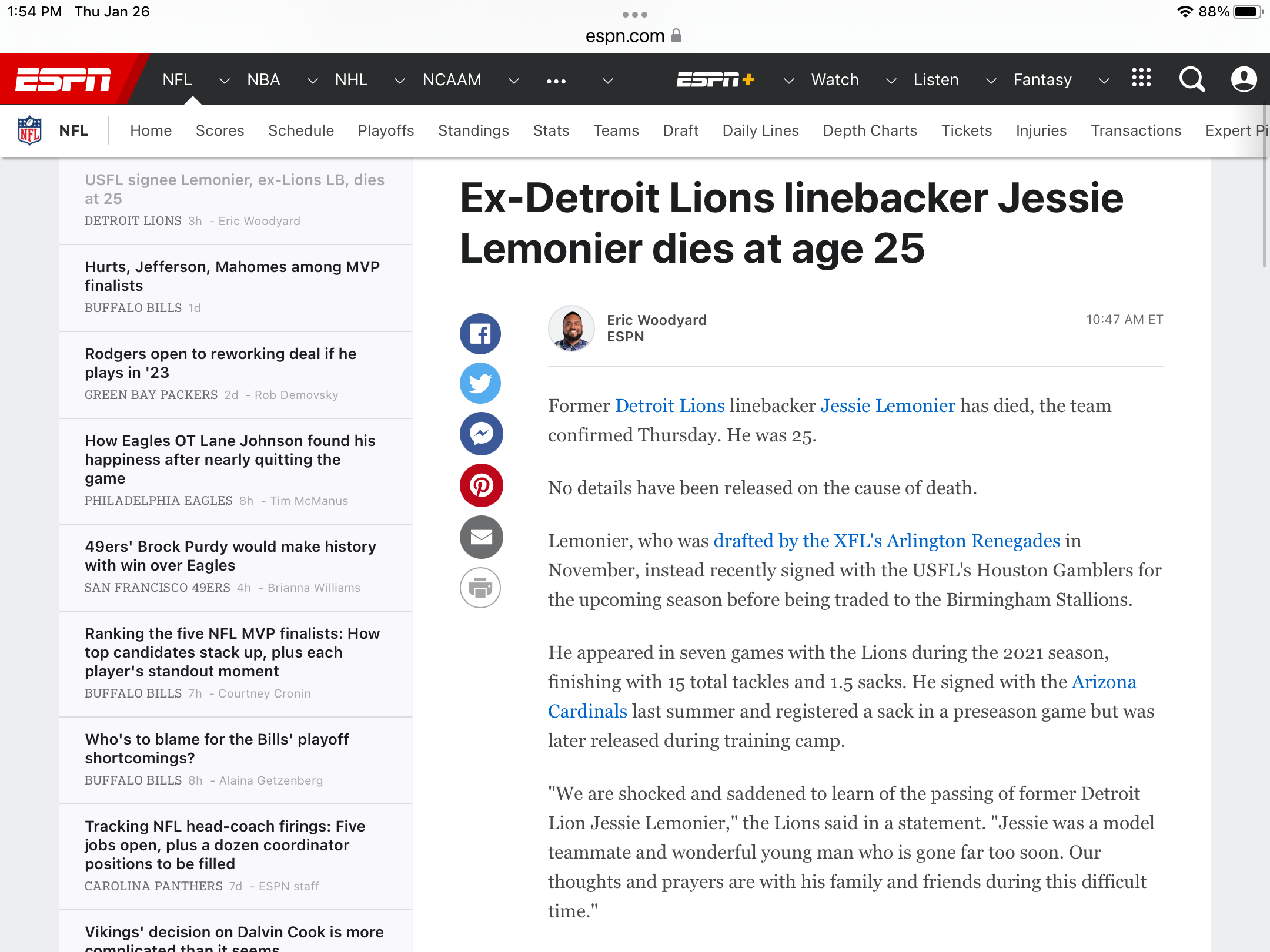Expand the NFL dropdown chevron

point(224,81)
